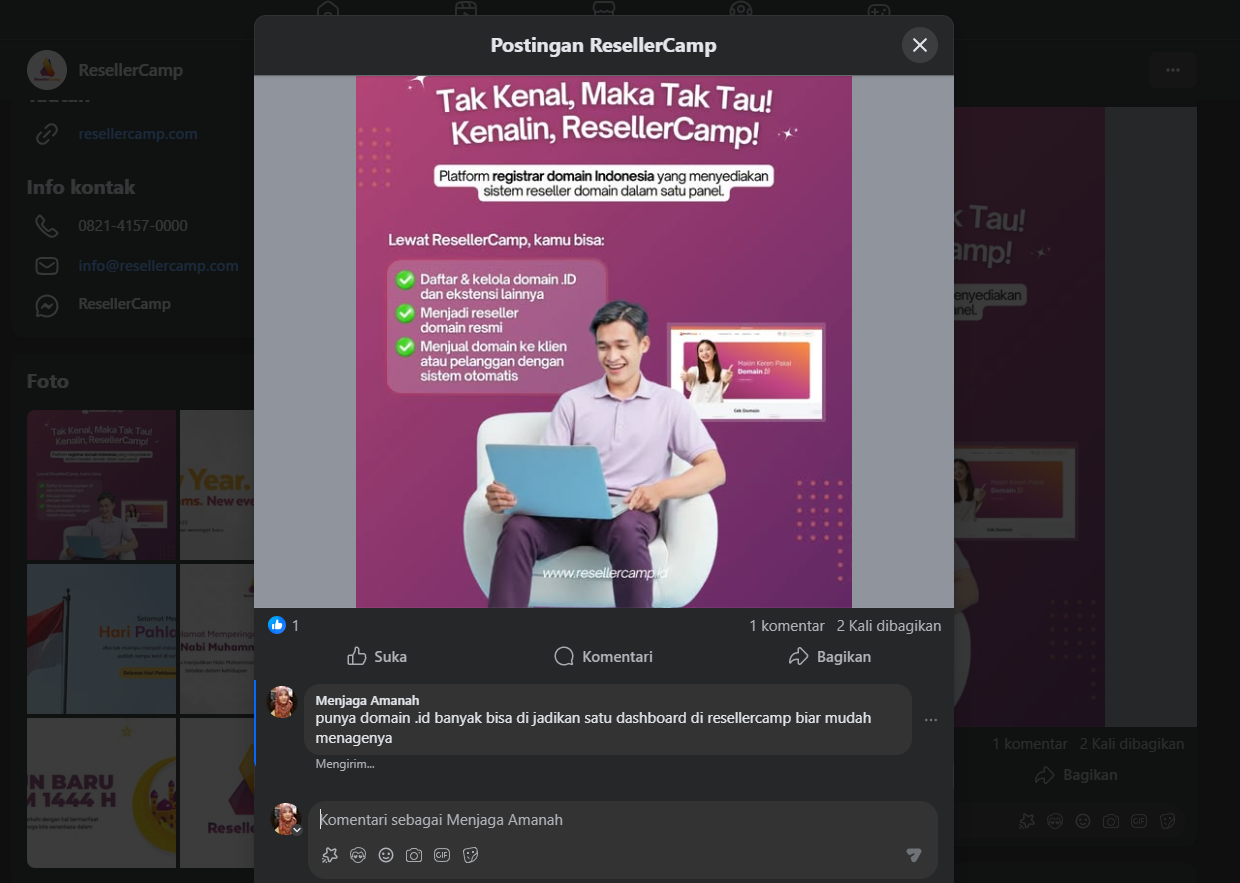Viewport: 1240px width, 883px height.
Task: Open the ResellerCamp promotional post image
Action: coord(603,341)
